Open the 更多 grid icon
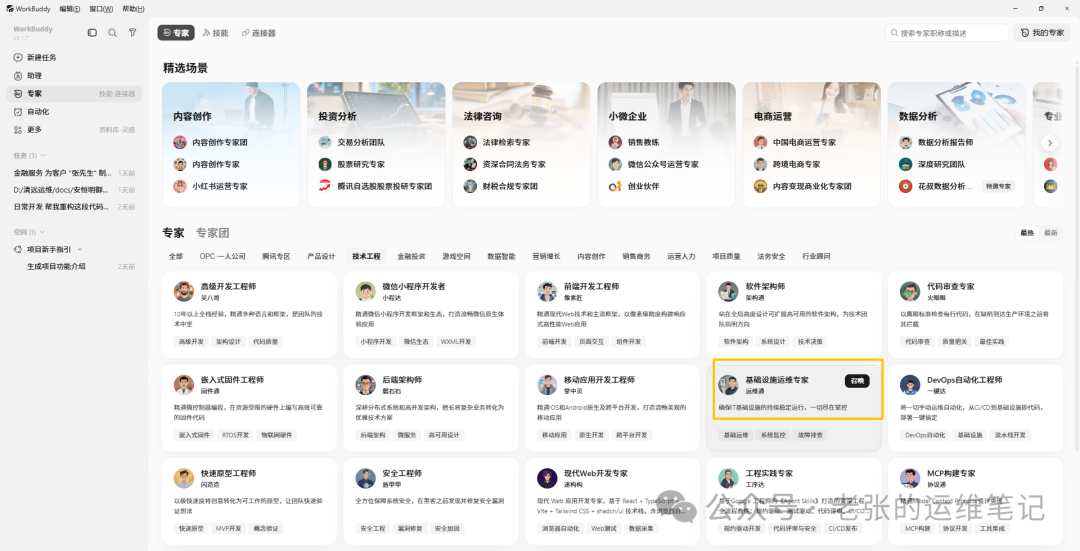 (x=18, y=129)
